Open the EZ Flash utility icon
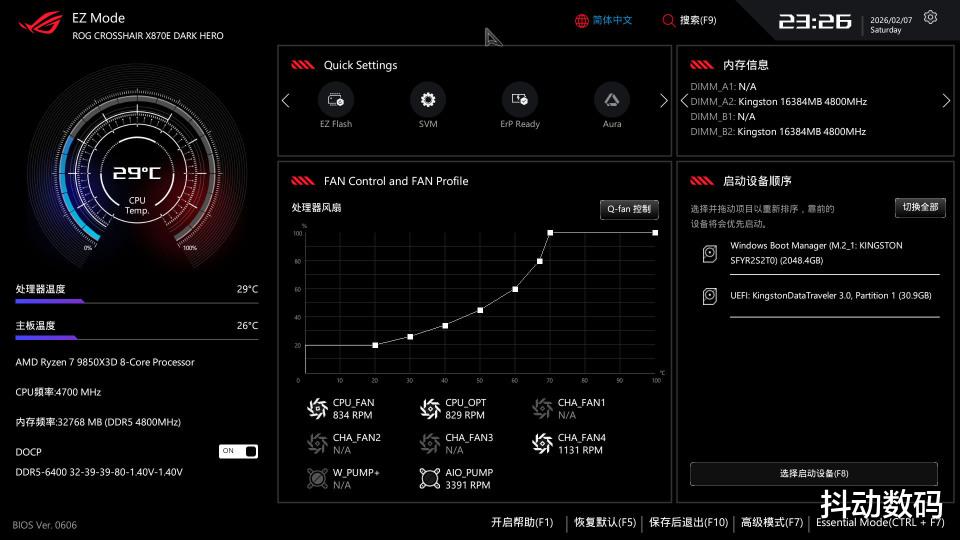Viewport: 960px width, 540px height. pyautogui.click(x=336, y=100)
